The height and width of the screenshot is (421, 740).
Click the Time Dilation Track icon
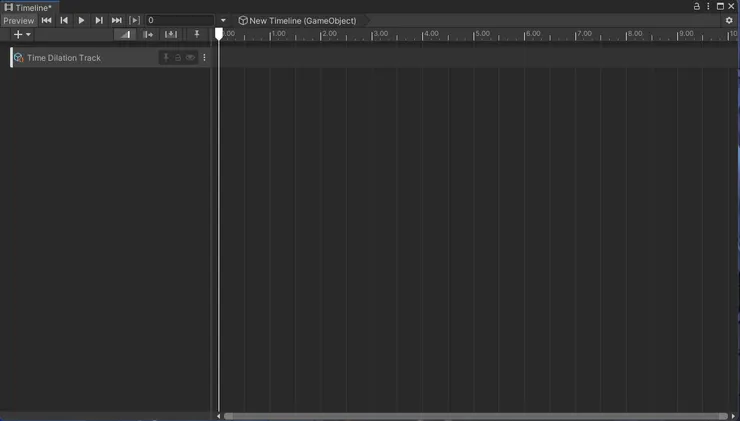pyautogui.click(x=18, y=58)
